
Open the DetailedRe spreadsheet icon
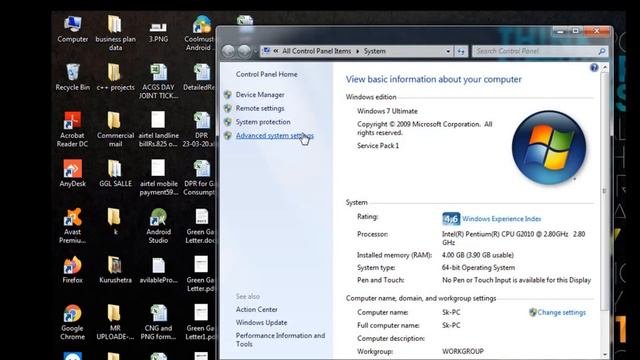(200, 78)
